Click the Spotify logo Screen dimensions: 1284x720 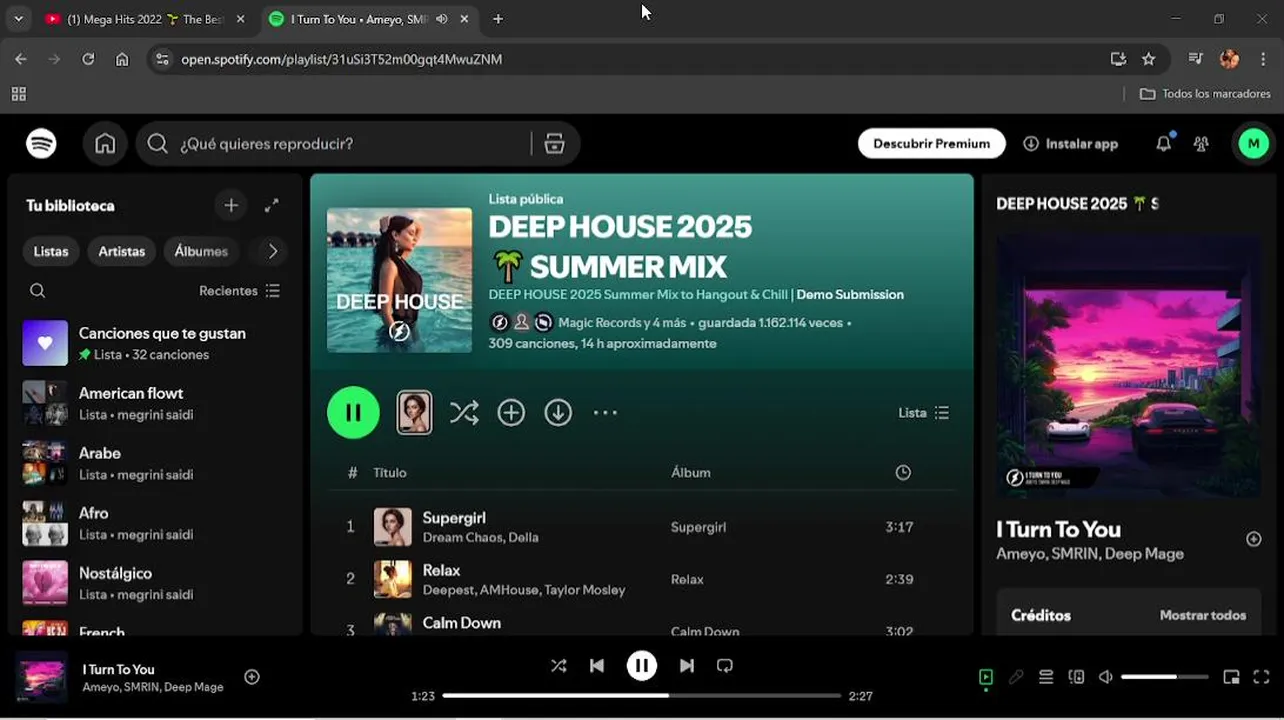(41, 144)
